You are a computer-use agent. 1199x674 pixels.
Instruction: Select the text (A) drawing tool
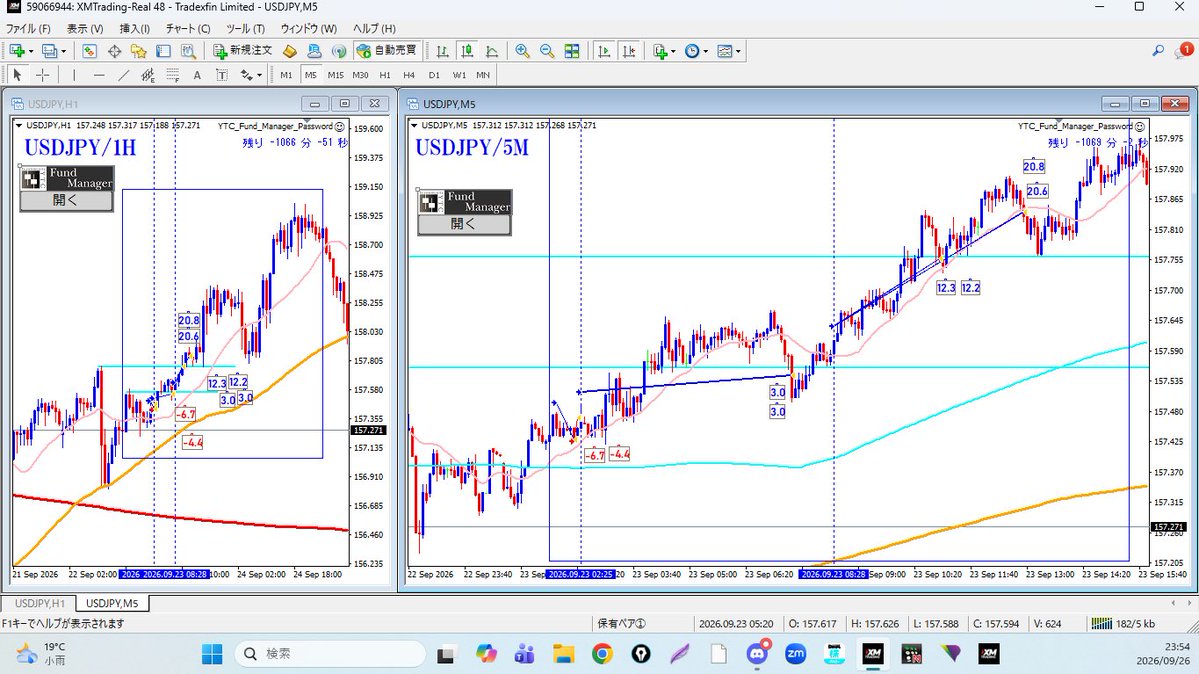click(x=197, y=75)
